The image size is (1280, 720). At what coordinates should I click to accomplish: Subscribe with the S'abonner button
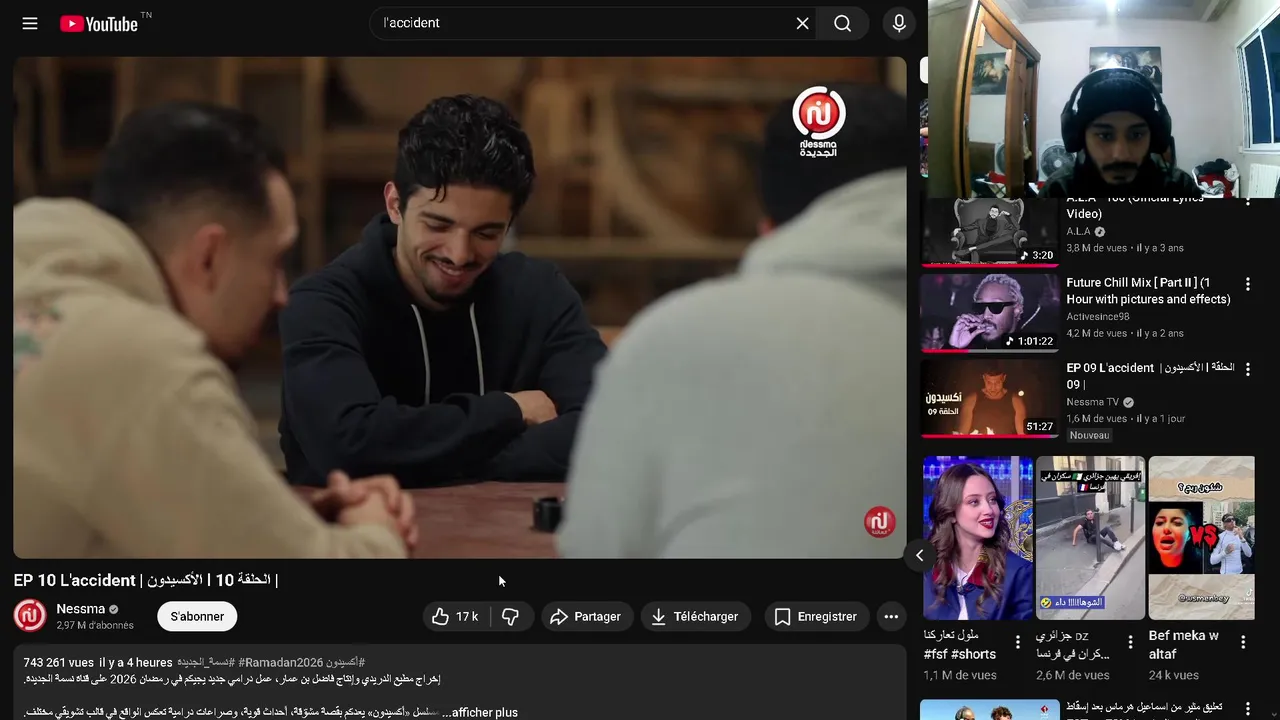point(197,616)
